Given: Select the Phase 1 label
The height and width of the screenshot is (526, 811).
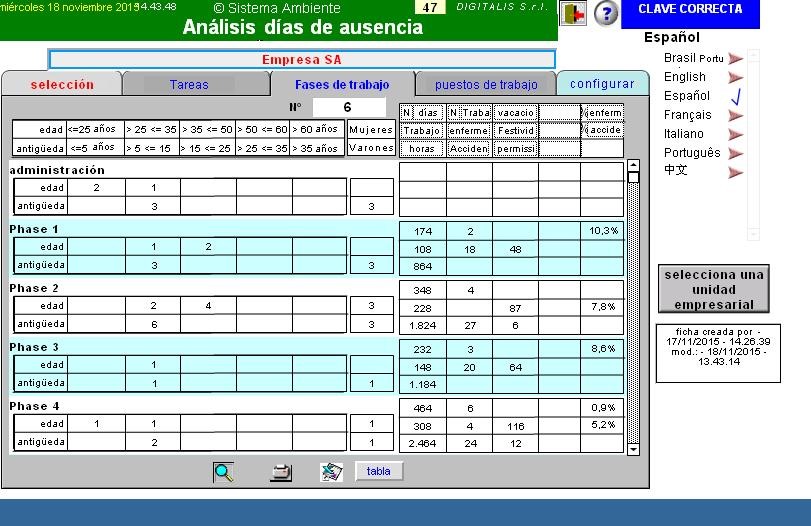Looking at the screenshot, I should 34,229.
